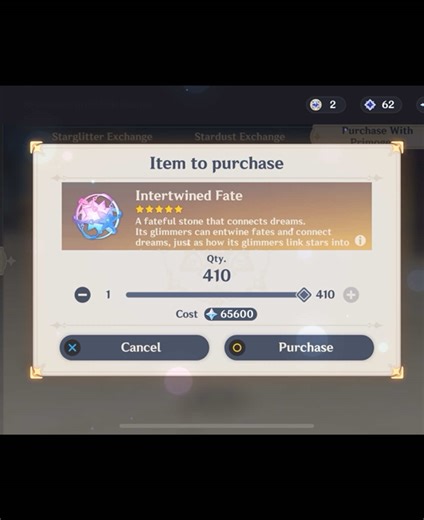
Task: Click the 65600 cost amount
Action: pyautogui.click(x=237, y=314)
